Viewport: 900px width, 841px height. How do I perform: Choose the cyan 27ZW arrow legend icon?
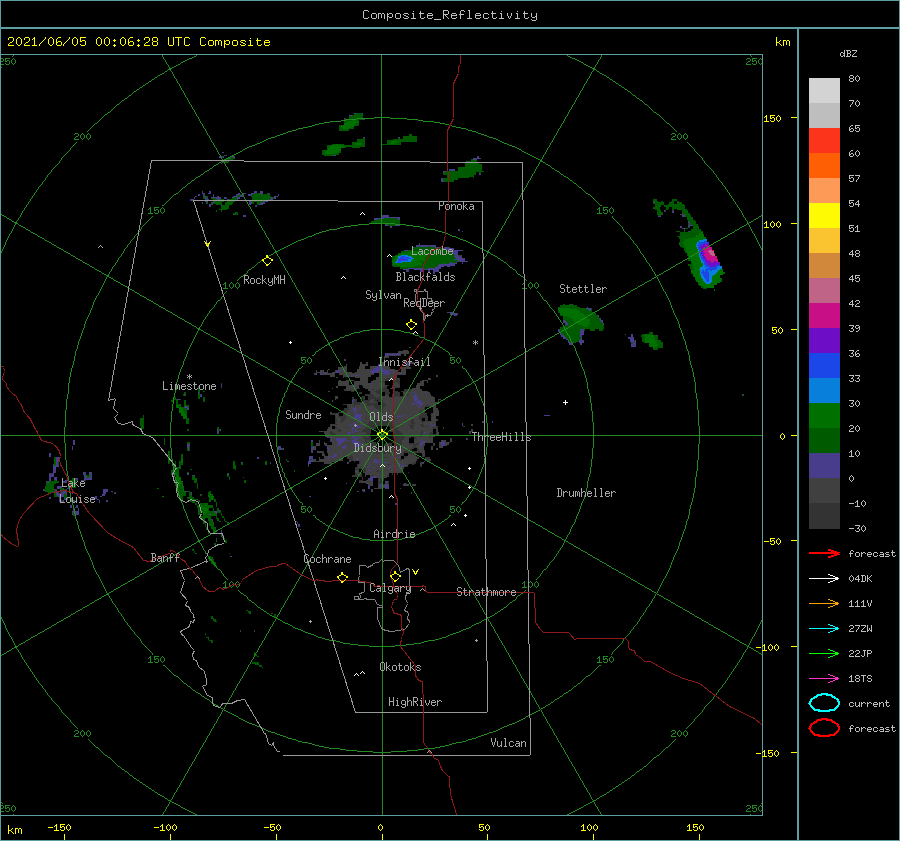click(x=824, y=629)
